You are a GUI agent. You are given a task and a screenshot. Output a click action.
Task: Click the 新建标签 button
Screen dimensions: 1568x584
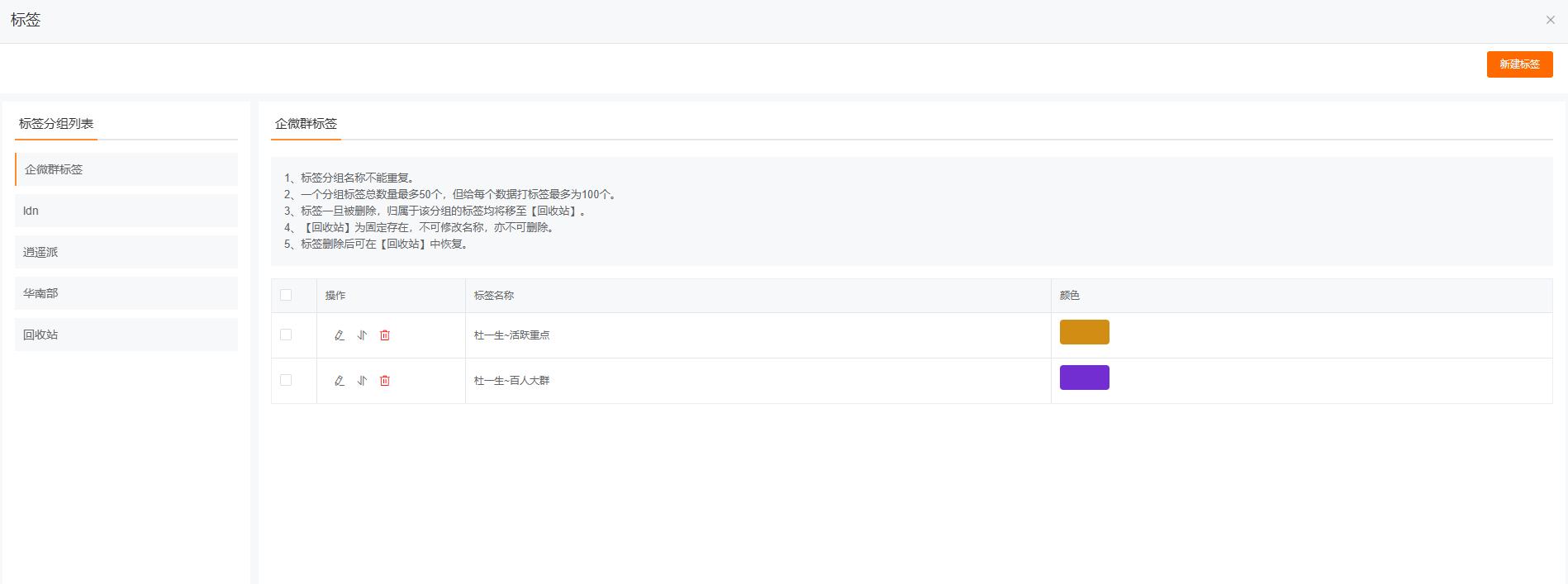1519,64
